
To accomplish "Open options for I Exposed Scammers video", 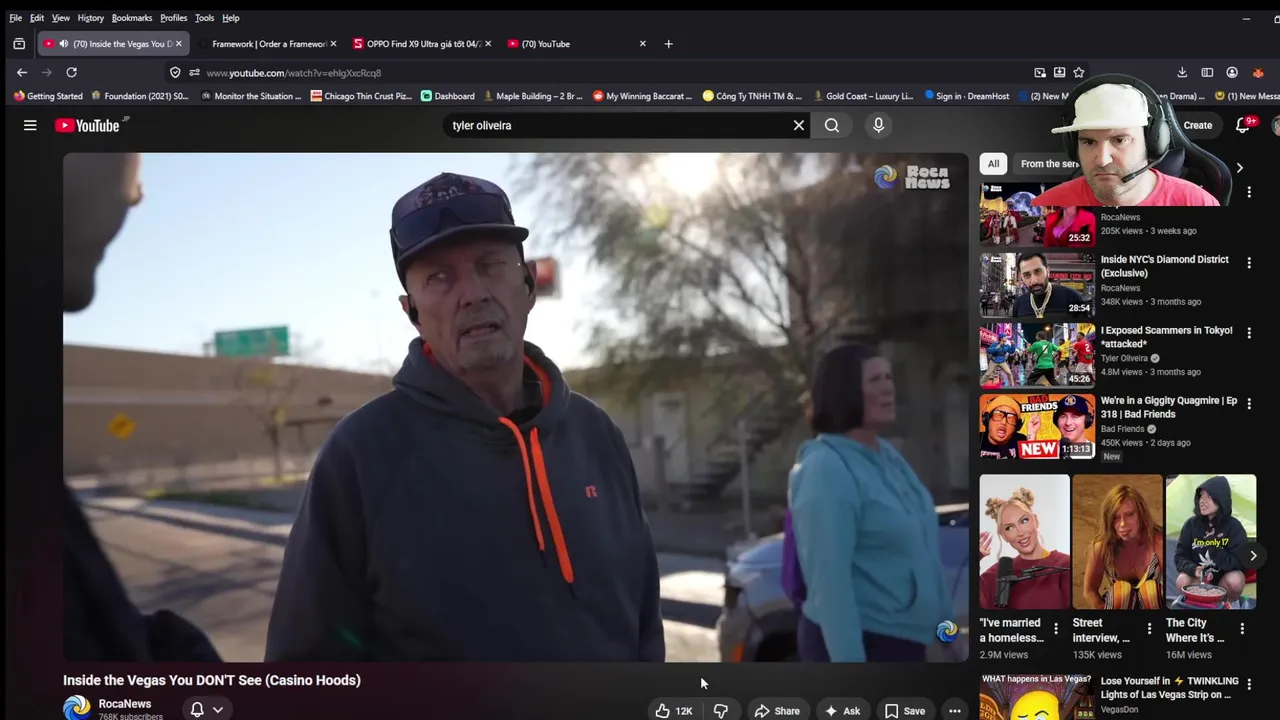I will click(x=1248, y=333).
